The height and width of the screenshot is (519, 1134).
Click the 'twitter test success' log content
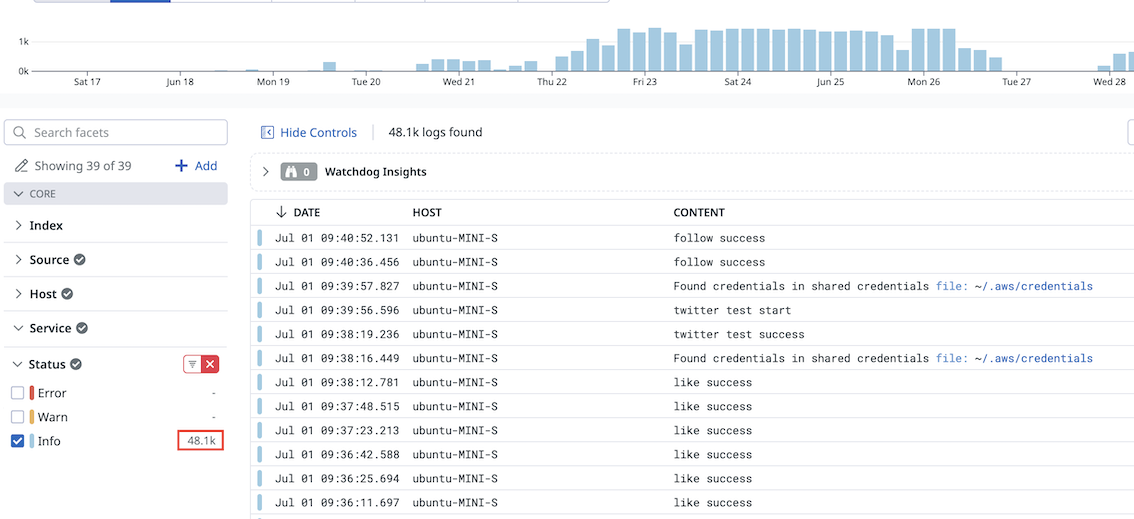[738, 334]
